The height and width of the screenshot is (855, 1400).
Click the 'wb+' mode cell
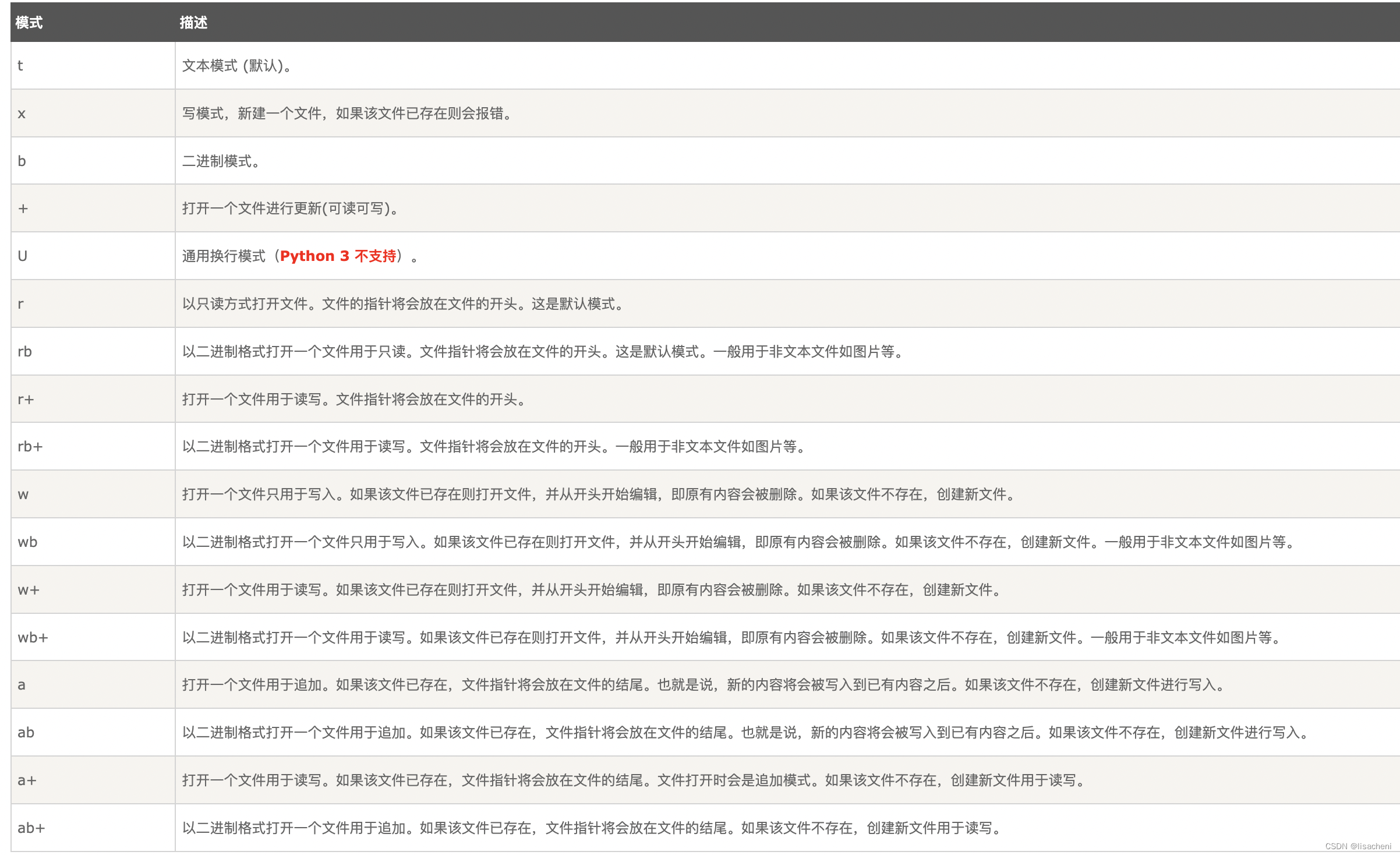tap(33, 638)
